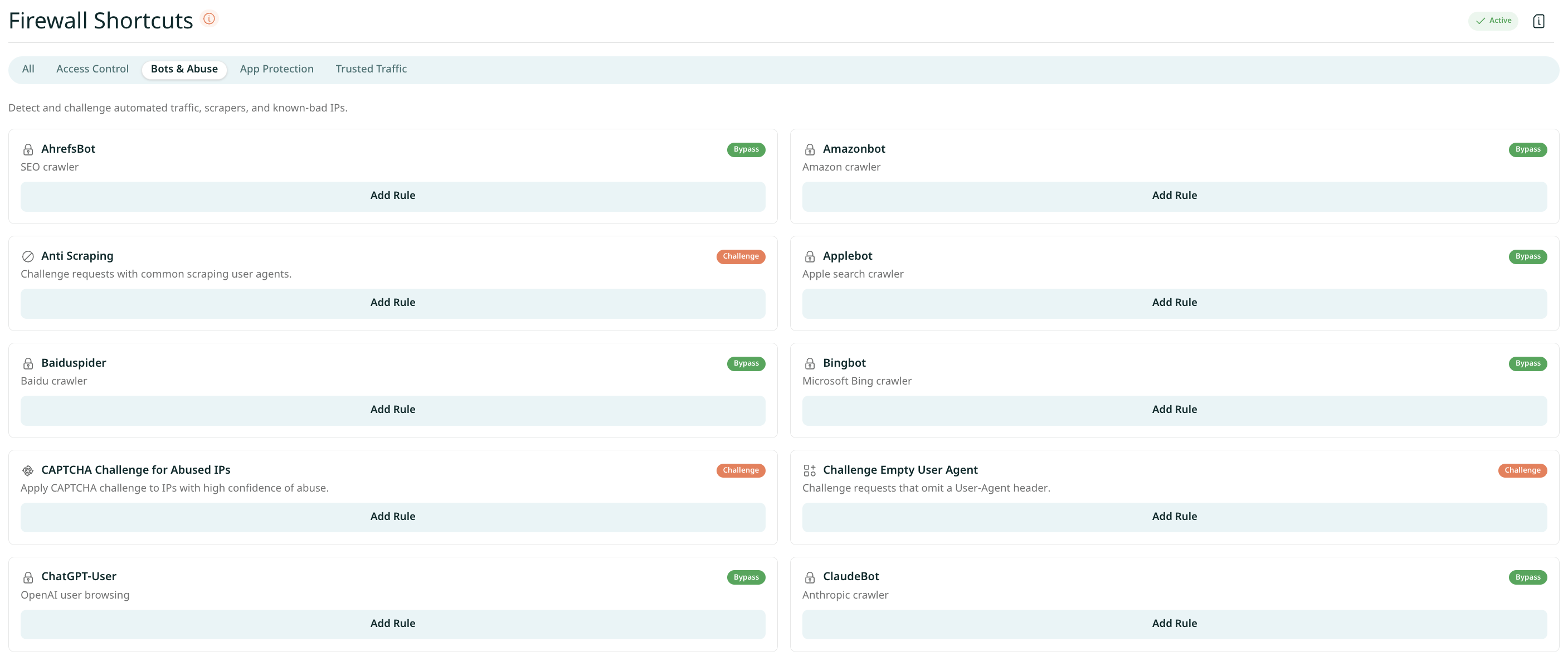
Task: Click the lock icon beside Applebot
Action: 810,257
